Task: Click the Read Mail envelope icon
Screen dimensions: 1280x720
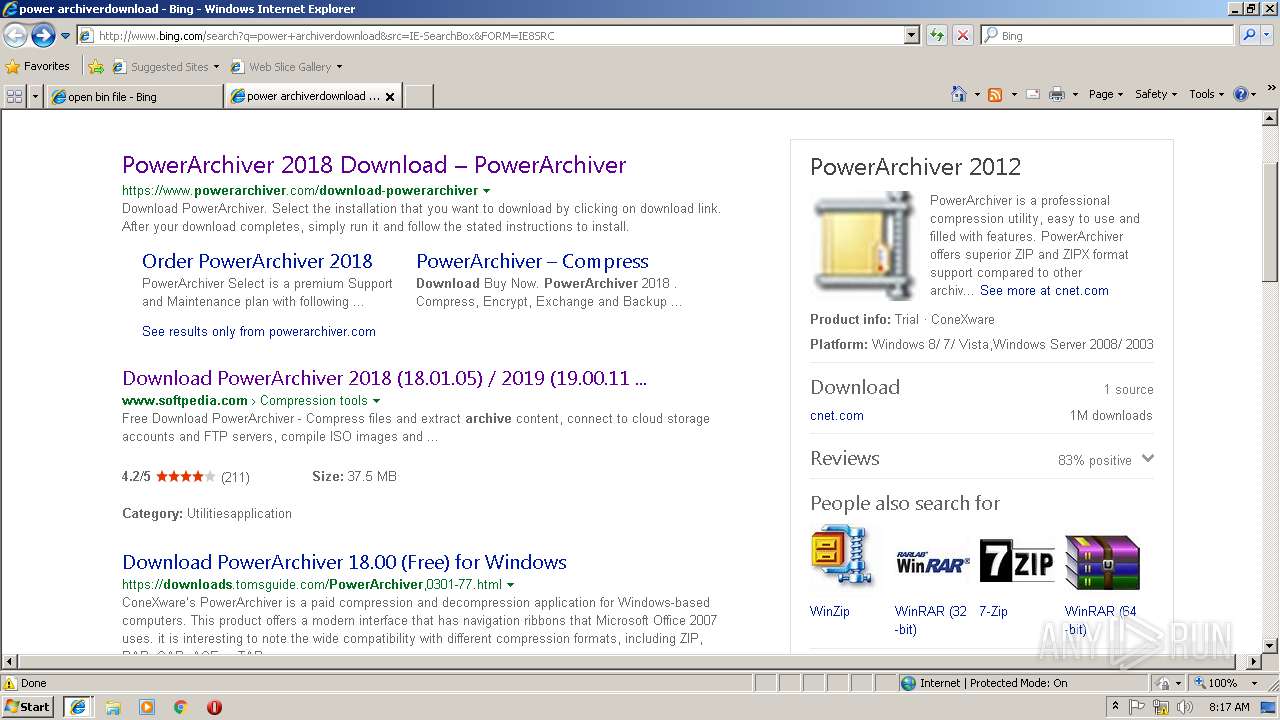Action: coord(1032,94)
